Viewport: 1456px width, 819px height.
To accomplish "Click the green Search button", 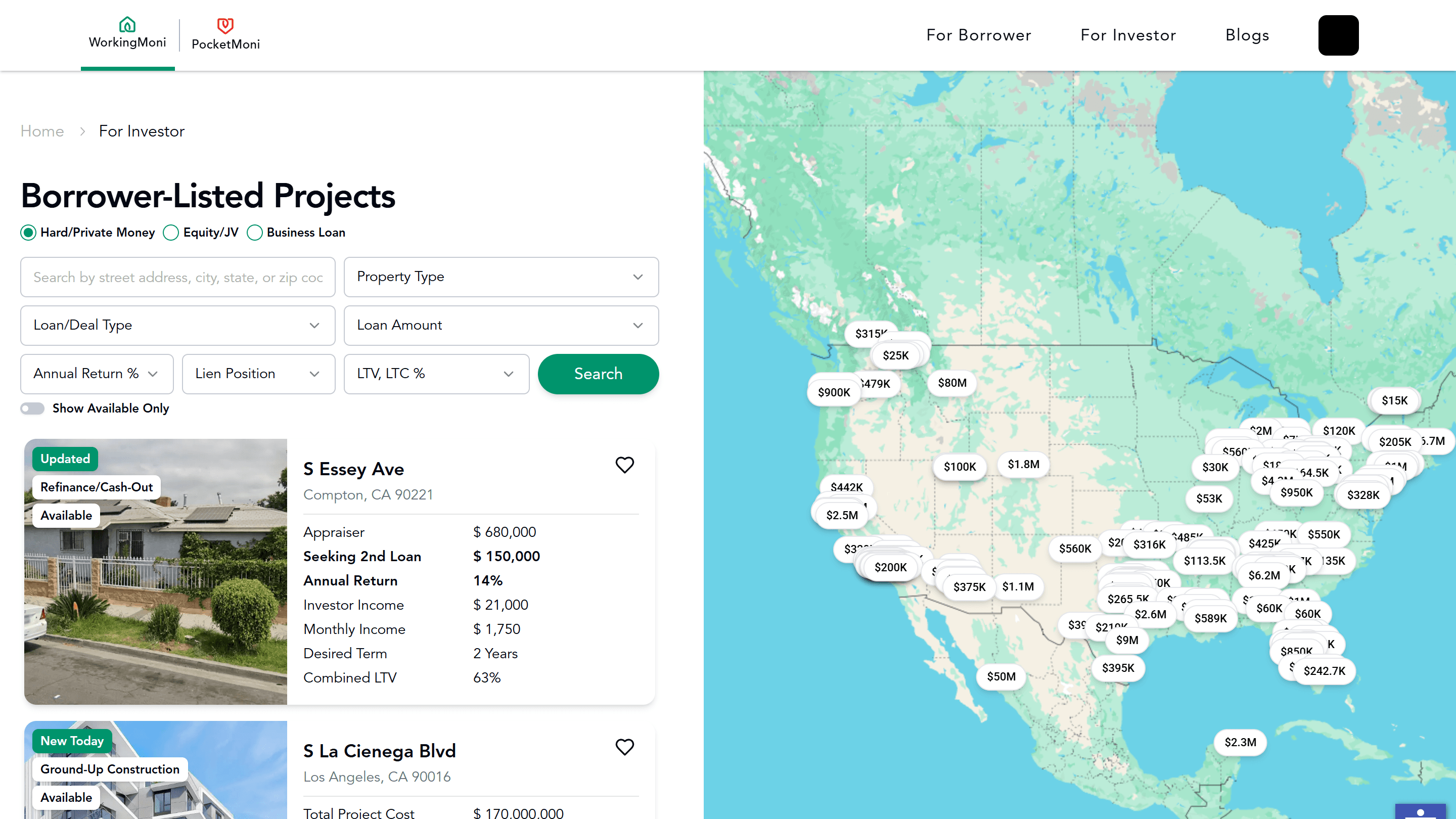I will pyautogui.click(x=598, y=374).
